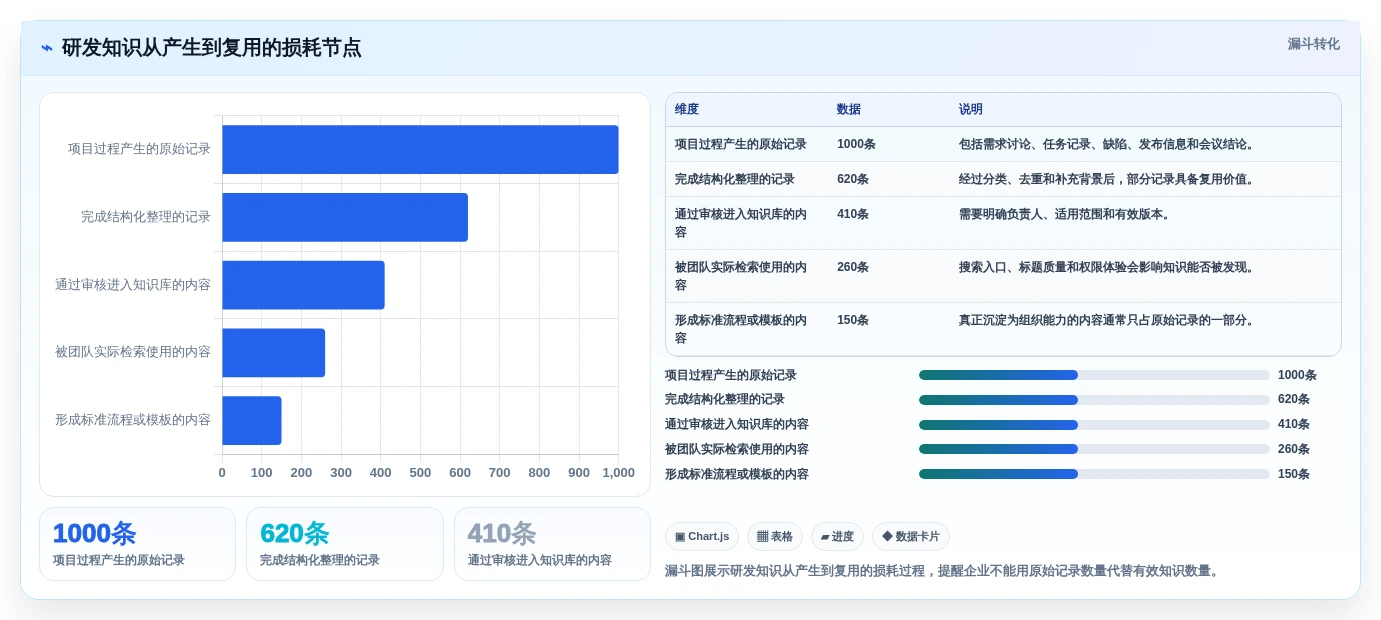Click the 150条 progress bar
This screenshot has width=1381, height=620.
coord(1094,474)
